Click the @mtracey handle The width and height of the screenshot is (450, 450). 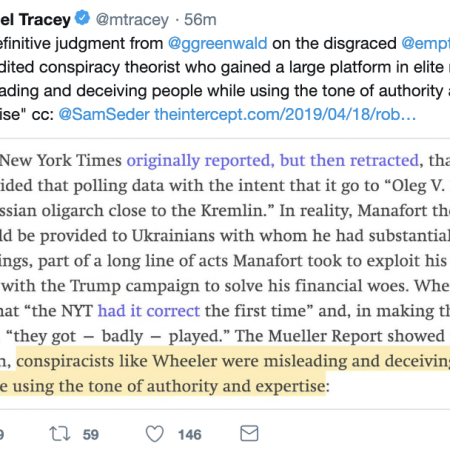click(x=132, y=20)
